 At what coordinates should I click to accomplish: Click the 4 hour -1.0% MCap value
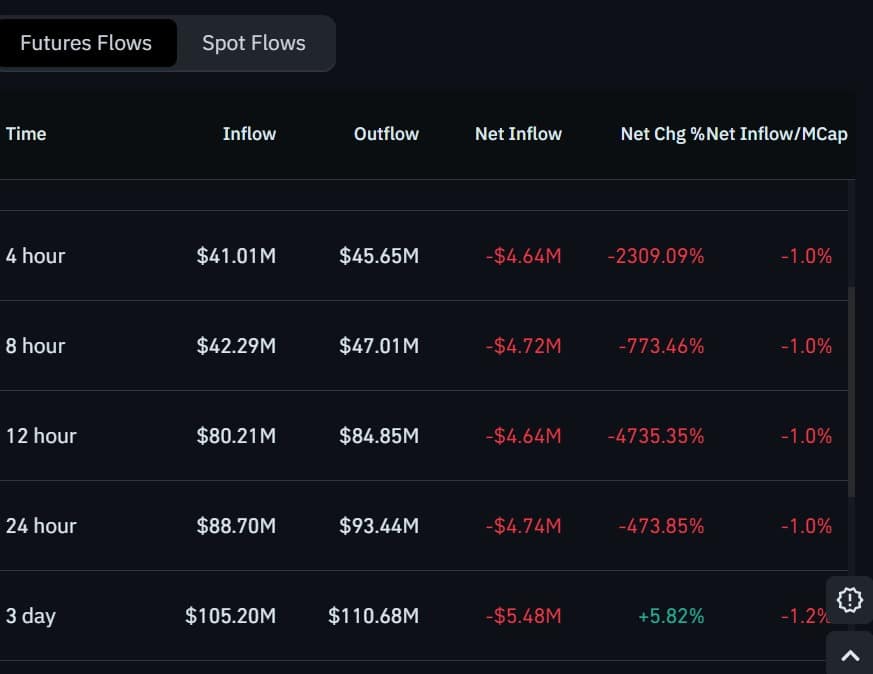806,256
